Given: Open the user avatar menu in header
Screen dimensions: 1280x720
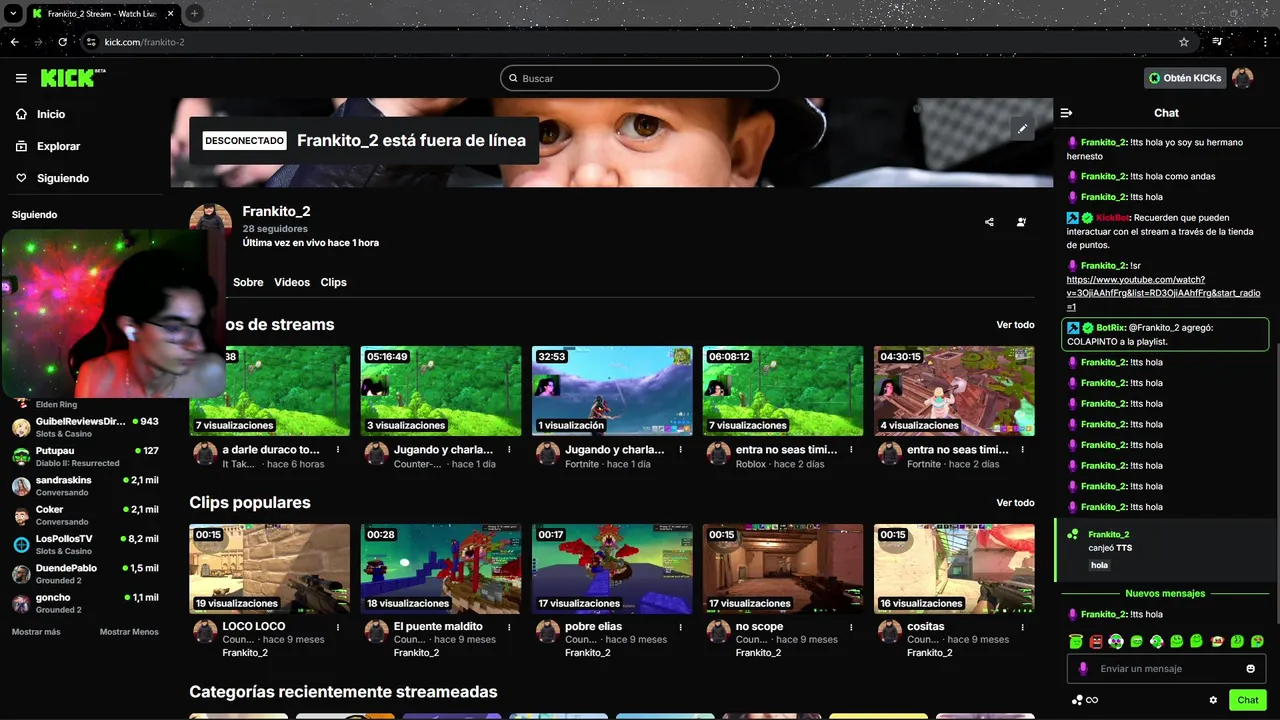Looking at the screenshot, I should pyautogui.click(x=1242, y=78).
